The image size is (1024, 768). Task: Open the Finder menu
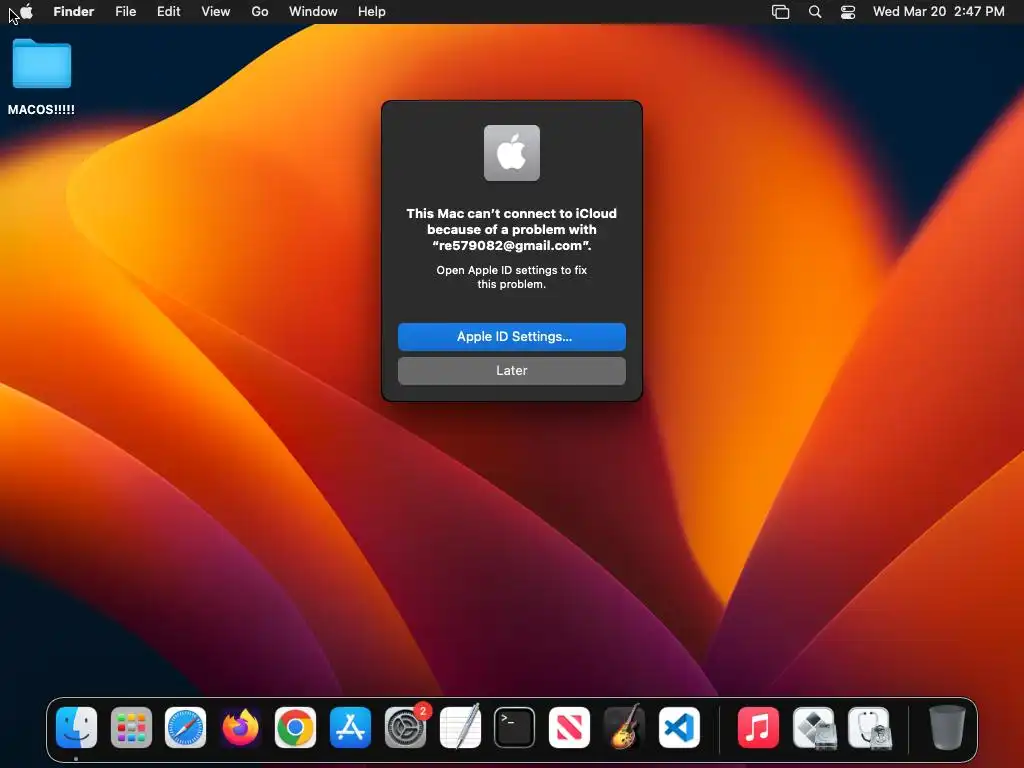click(74, 12)
